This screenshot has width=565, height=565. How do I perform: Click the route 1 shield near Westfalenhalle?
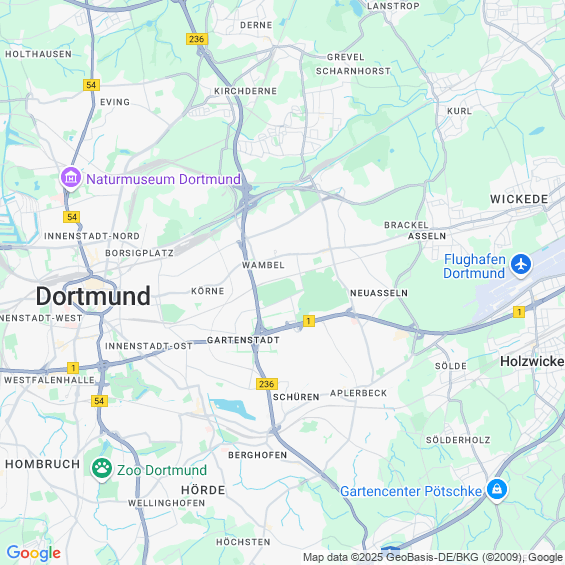(73, 368)
